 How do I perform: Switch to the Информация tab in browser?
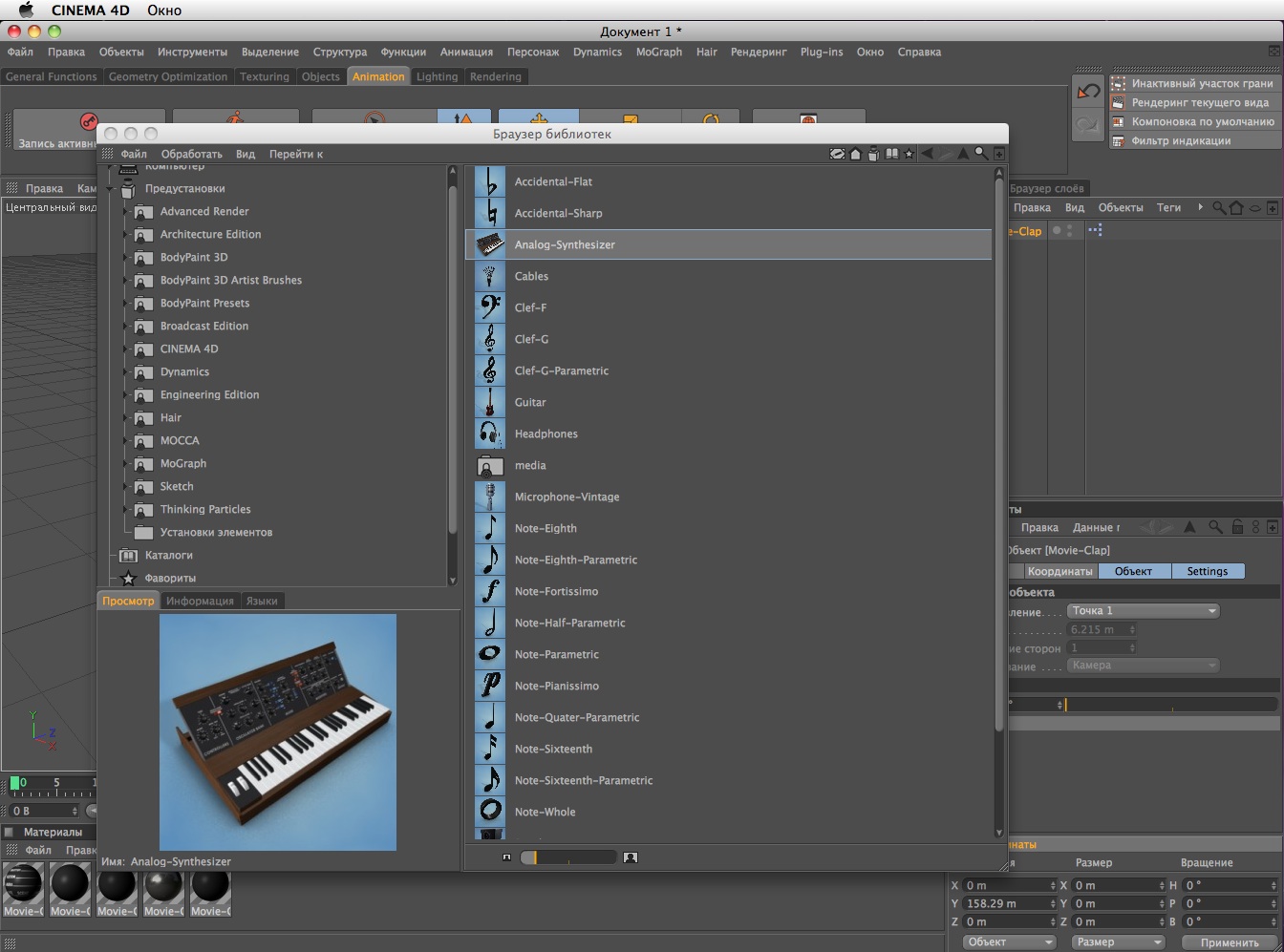coord(200,601)
